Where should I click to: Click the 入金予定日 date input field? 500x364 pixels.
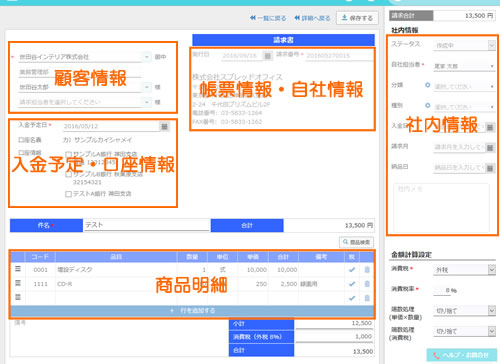pos(112,126)
